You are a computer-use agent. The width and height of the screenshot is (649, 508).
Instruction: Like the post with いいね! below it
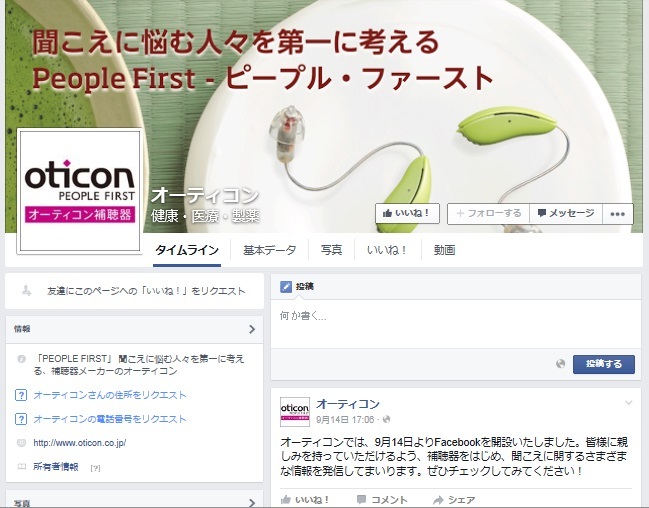point(305,500)
